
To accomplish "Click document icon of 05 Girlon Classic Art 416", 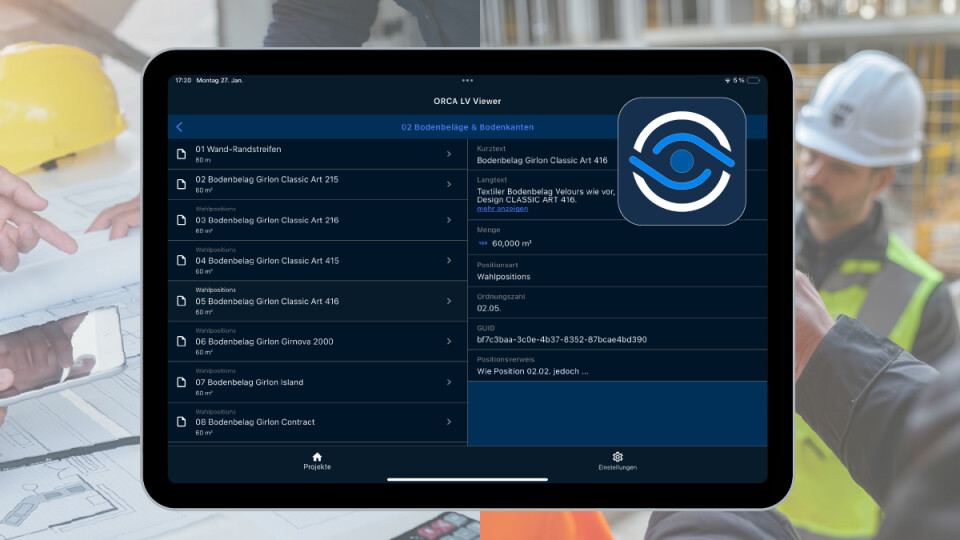I will (x=181, y=301).
